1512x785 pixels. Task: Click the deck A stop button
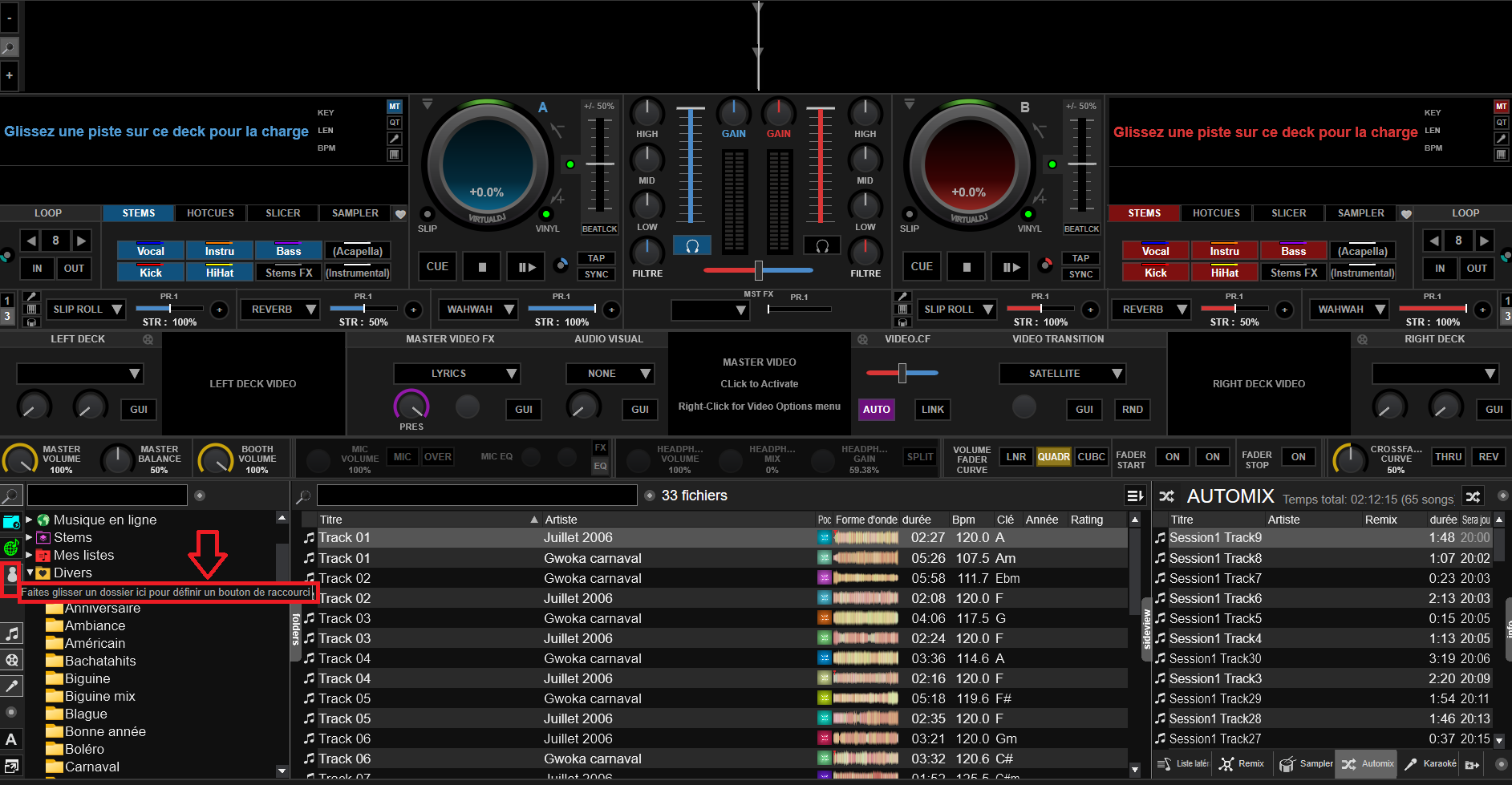(x=482, y=267)
